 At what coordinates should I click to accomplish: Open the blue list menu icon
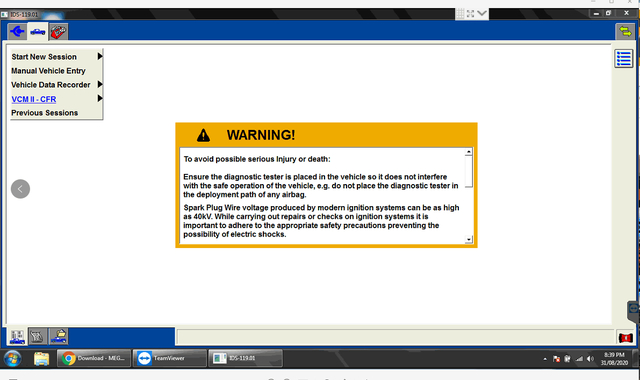(623, 58)
